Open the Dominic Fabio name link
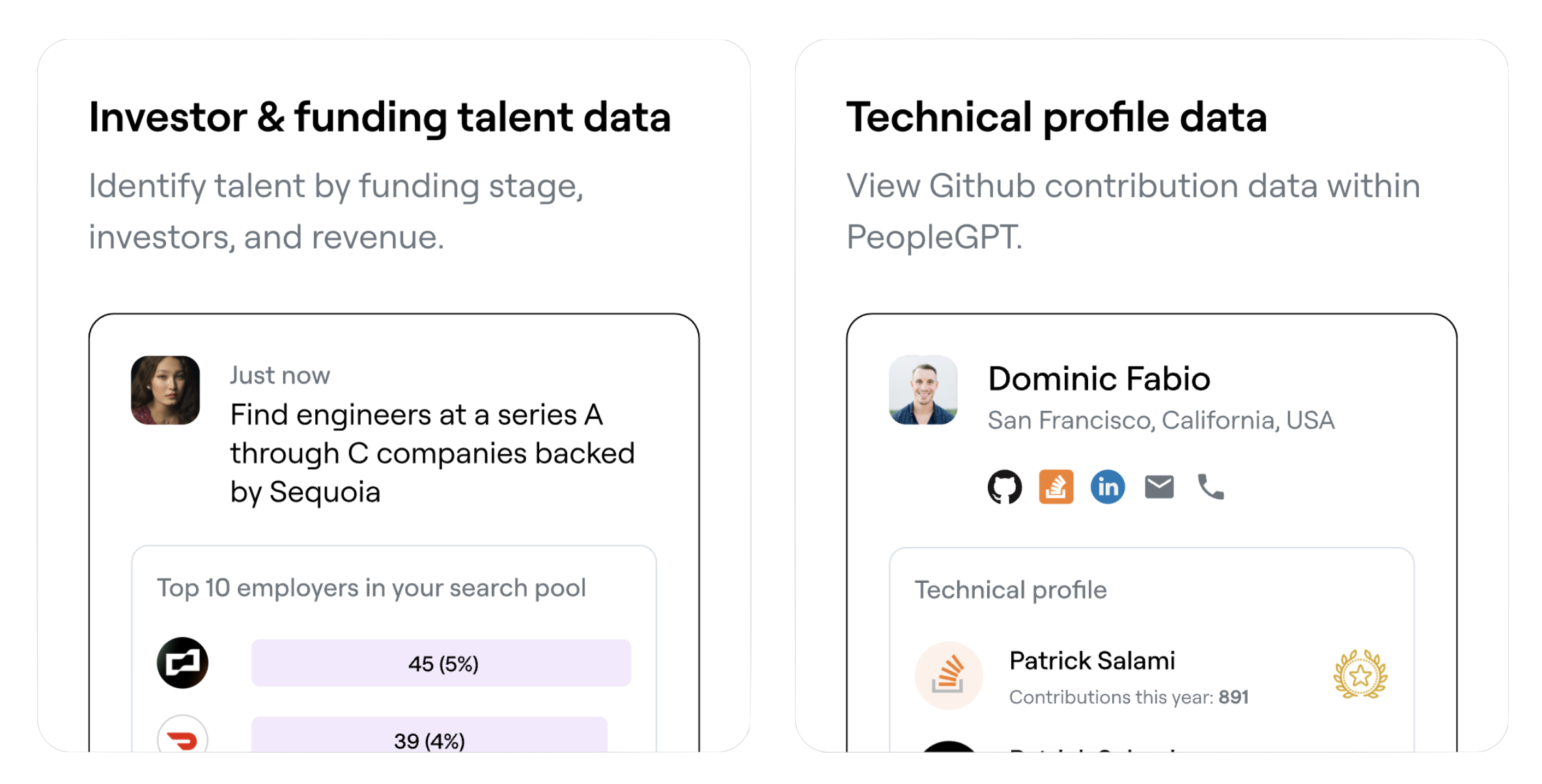This screenshot has width=1542, height=784. (1099, 379)
